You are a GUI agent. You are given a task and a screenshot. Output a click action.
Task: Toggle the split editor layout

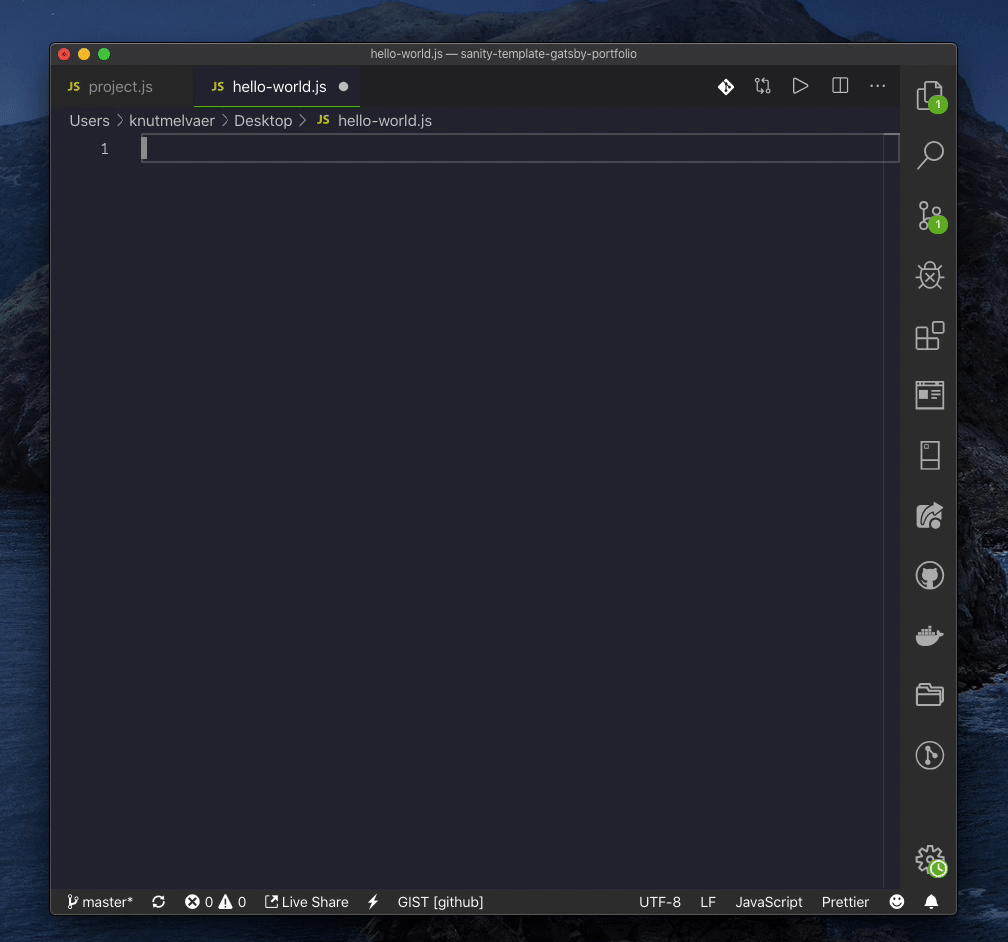[x=839, y=86]
